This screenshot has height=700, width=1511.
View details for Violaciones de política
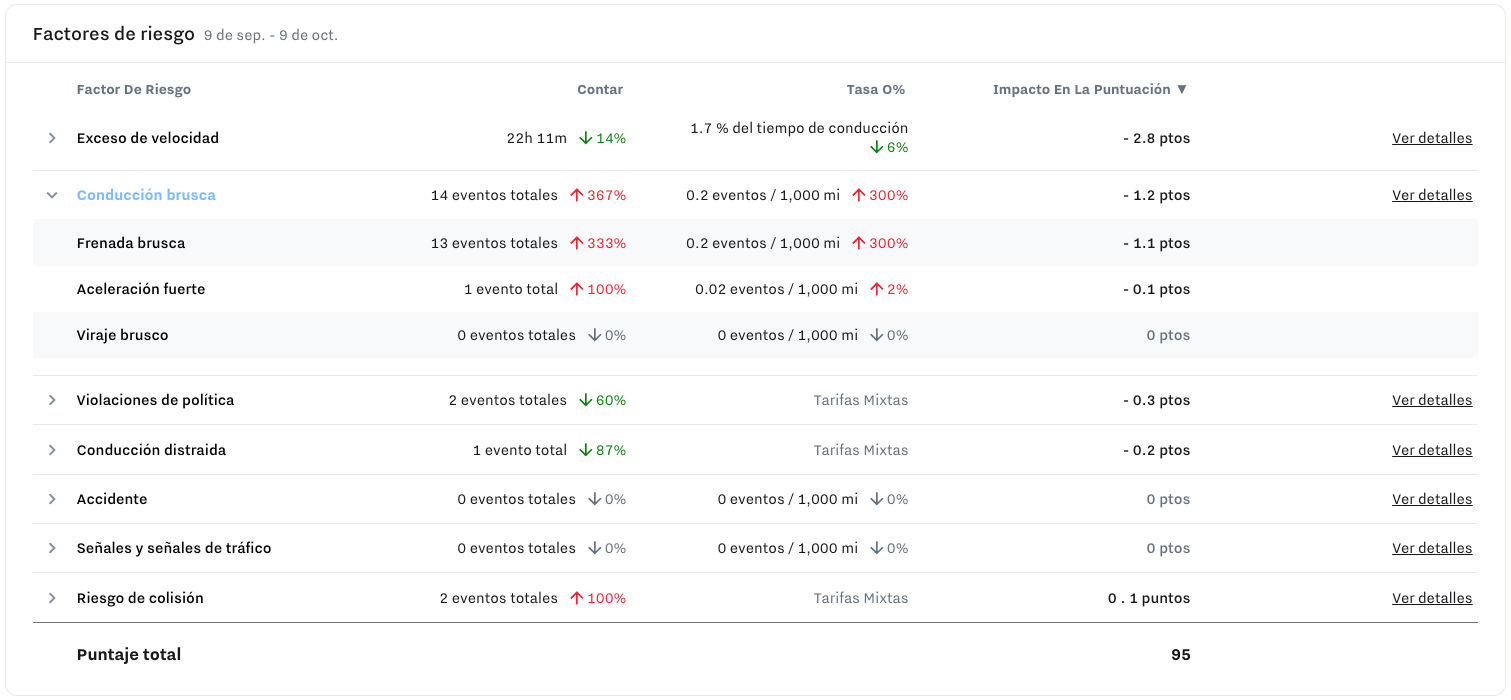1432,400
